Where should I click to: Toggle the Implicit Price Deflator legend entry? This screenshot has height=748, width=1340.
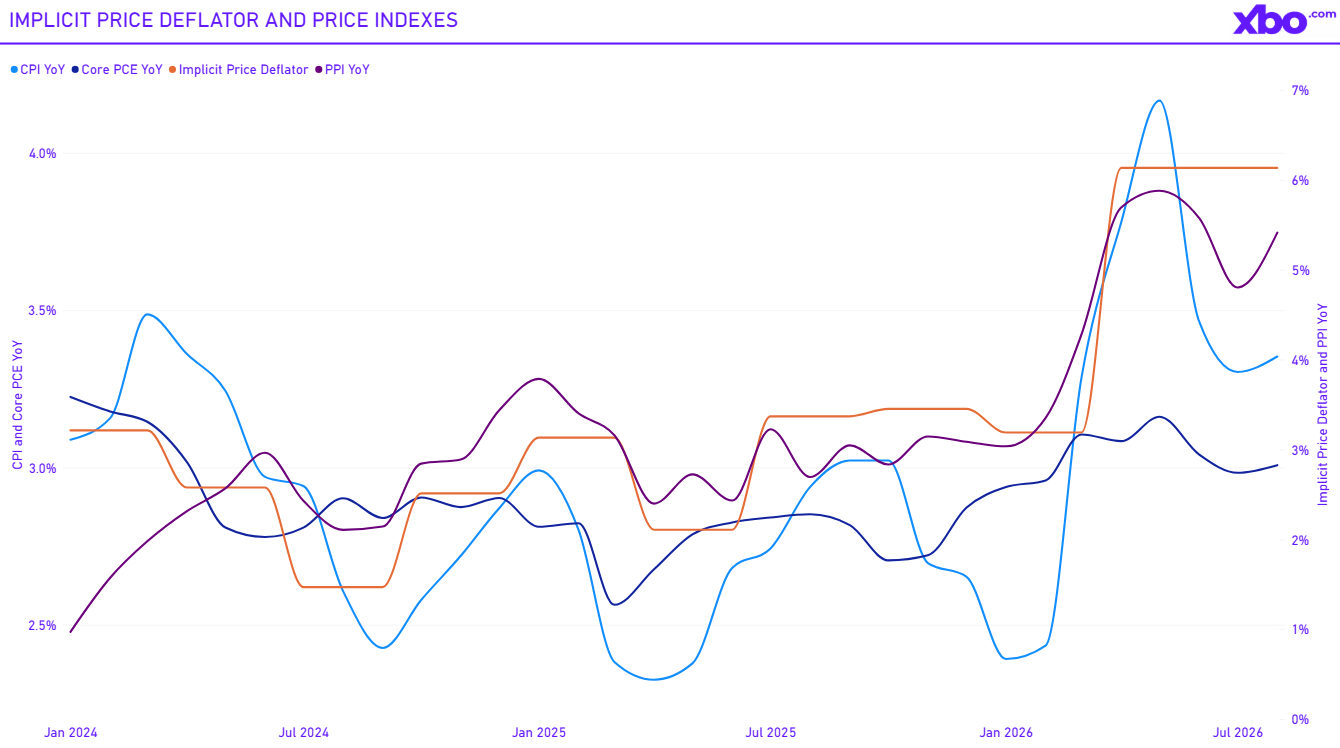pyautogui.click(x=239, y=70)
